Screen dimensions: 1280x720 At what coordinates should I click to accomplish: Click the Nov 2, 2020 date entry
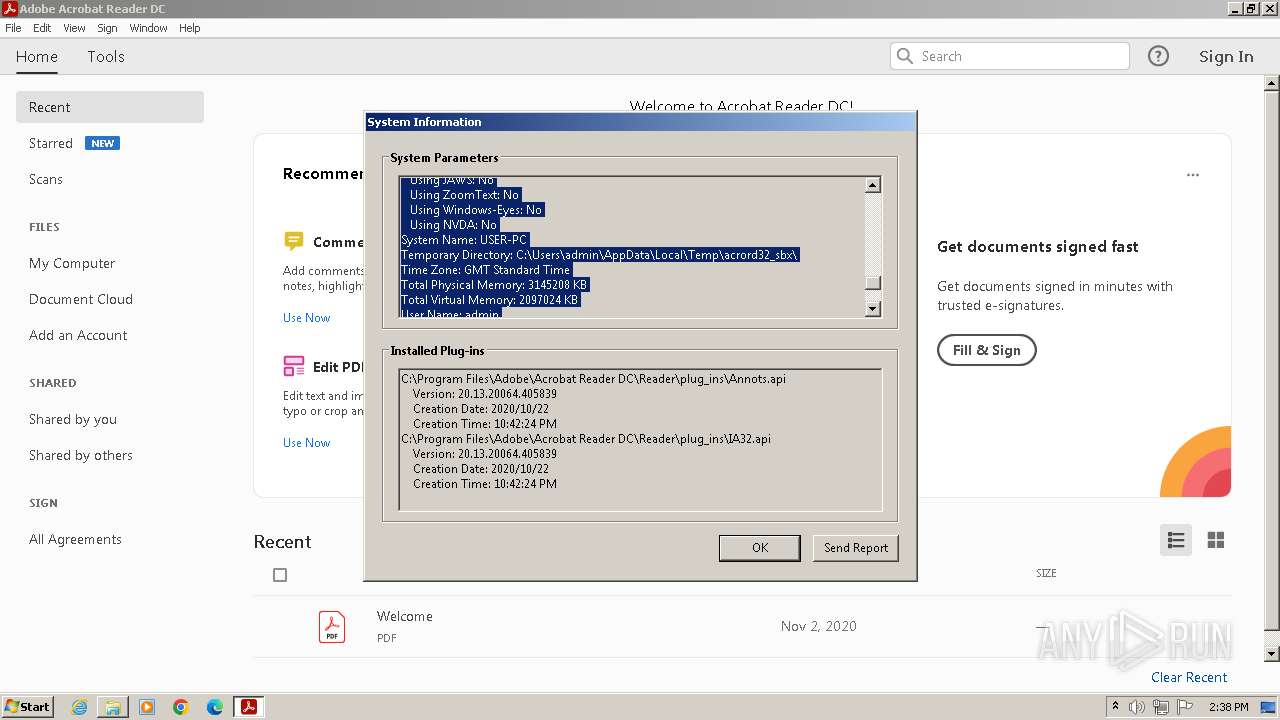819,626
